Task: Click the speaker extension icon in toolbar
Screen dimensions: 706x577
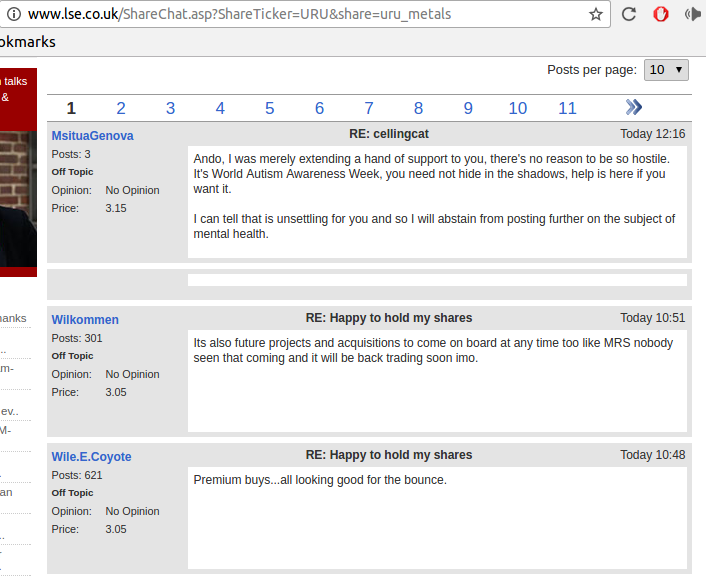Action: (693, 14)
